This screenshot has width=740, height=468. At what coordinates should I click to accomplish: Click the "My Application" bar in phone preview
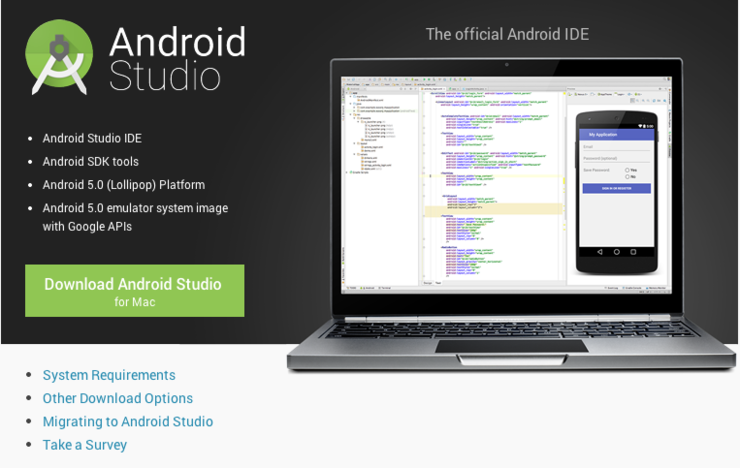(616, 134)
